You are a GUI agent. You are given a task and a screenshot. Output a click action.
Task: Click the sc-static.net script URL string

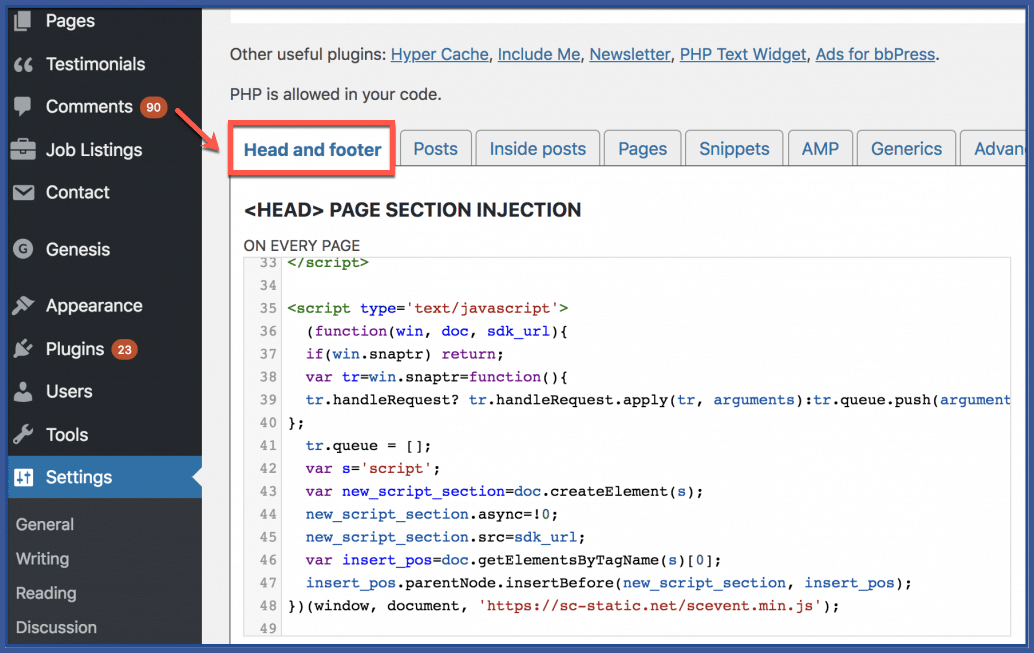(650, 606)
